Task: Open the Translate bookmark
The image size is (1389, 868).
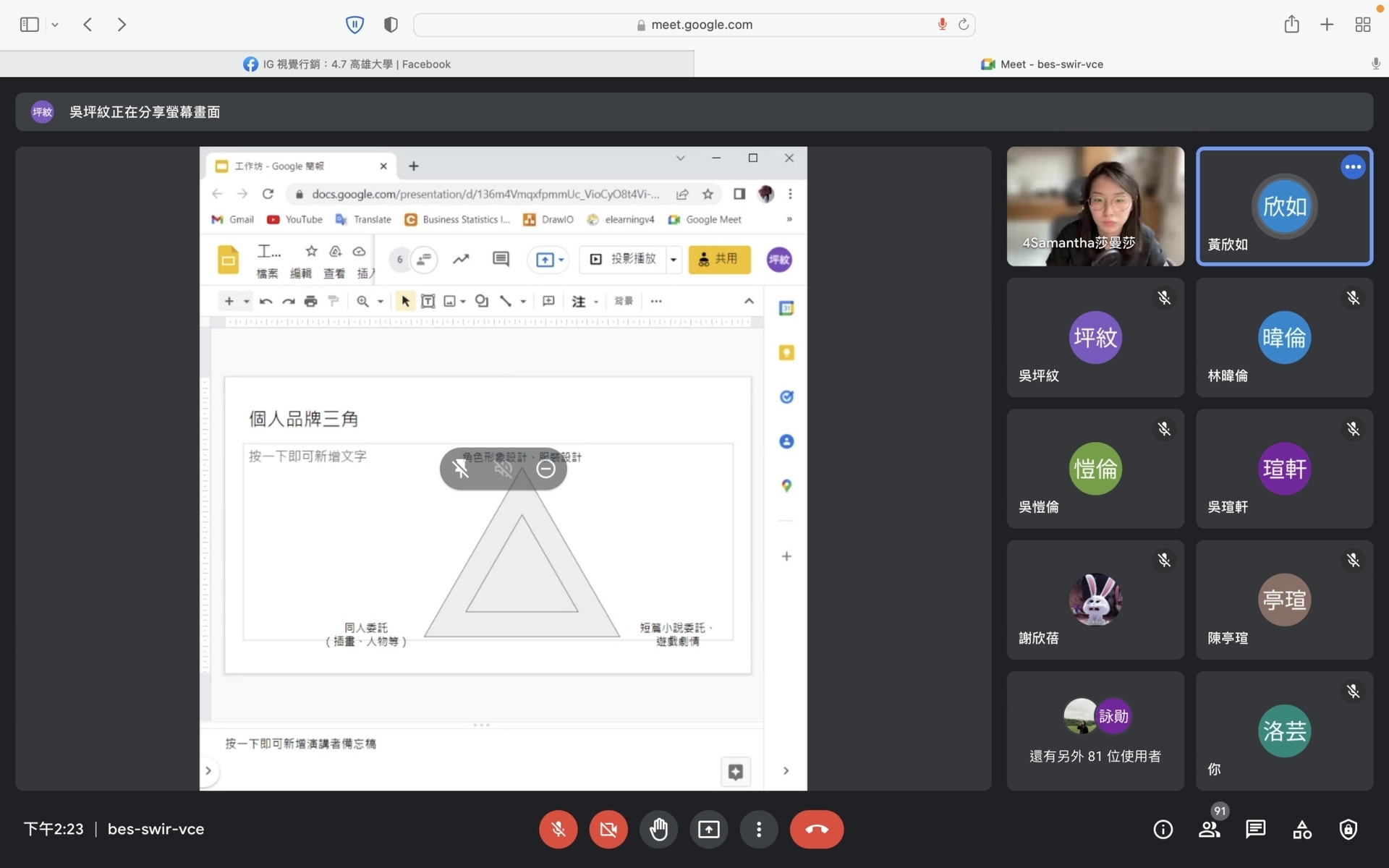Action: pos(363,219)
